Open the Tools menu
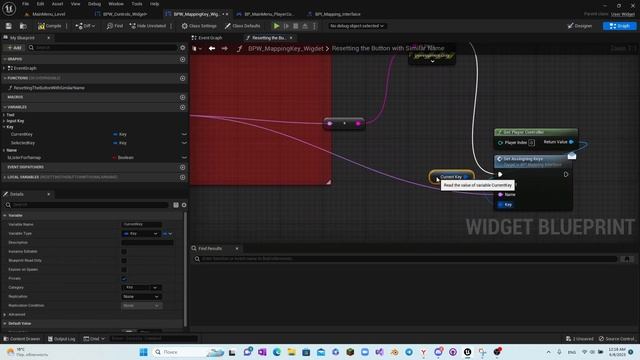The width and height of the screenshot is (640, 360). (x=137, y=4)
